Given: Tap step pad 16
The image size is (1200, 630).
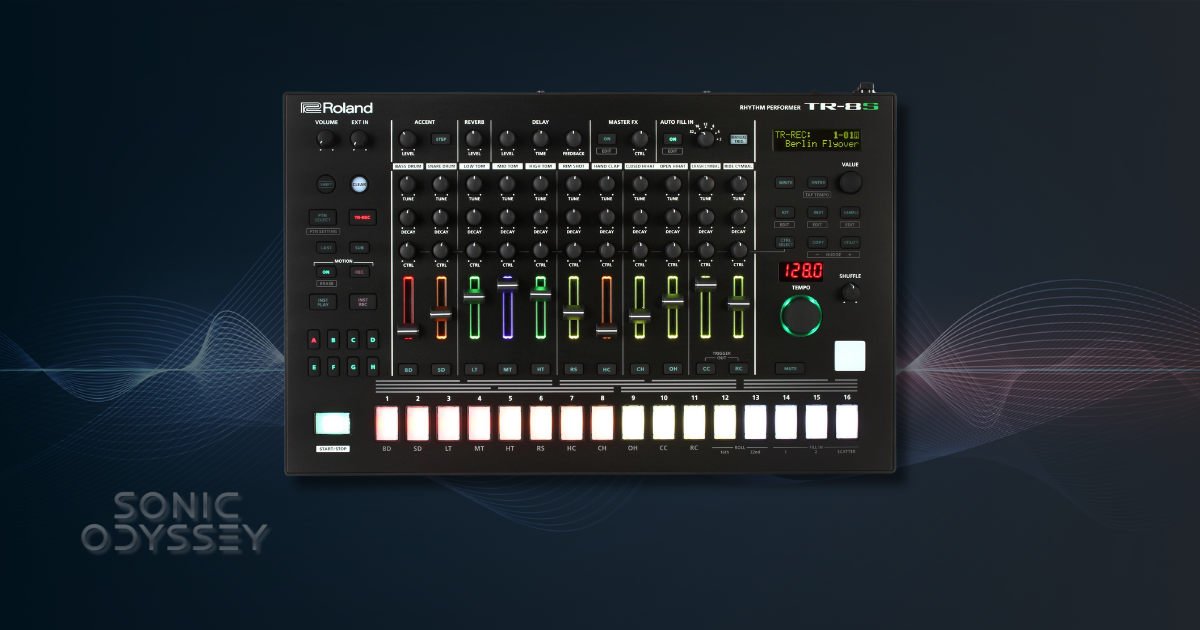Looking at the screenshot, I should [848, 422].
